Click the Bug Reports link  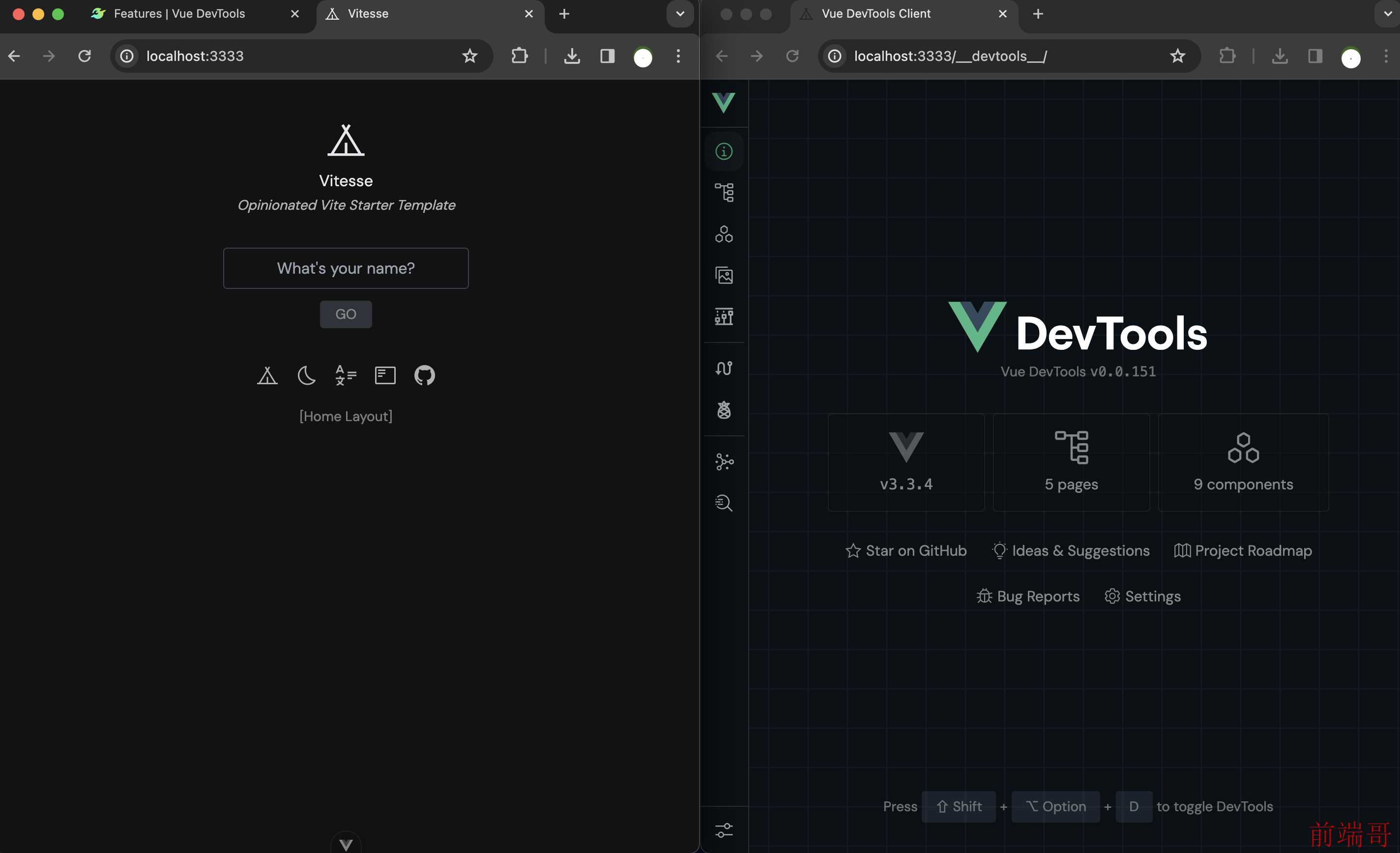click(1028, 596)
